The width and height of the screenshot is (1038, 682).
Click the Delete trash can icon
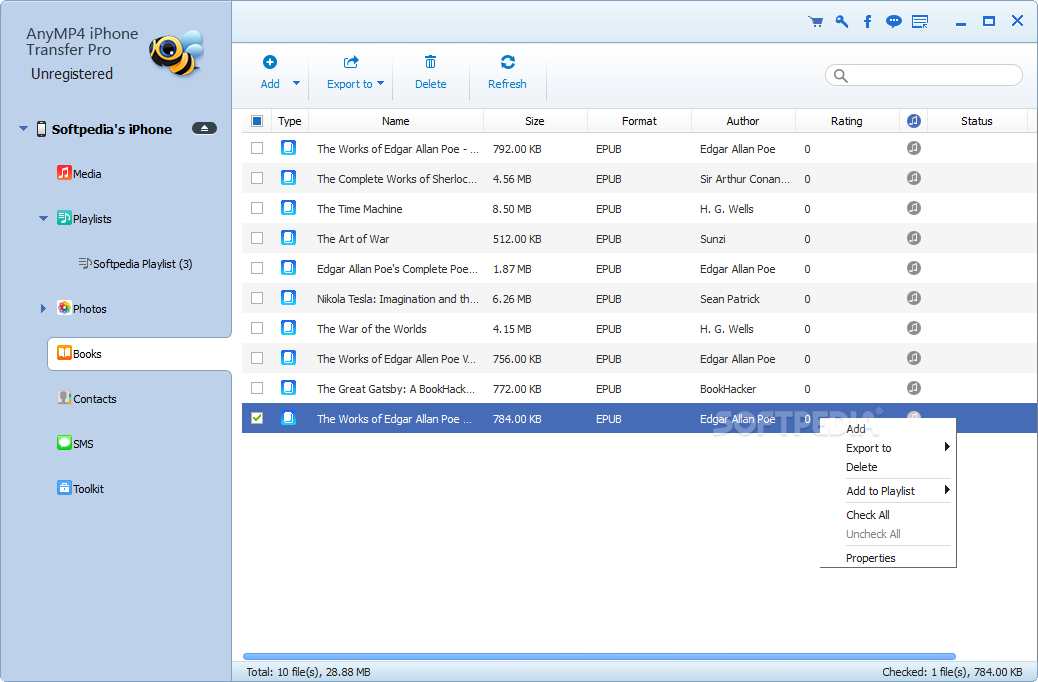[430, 62]
